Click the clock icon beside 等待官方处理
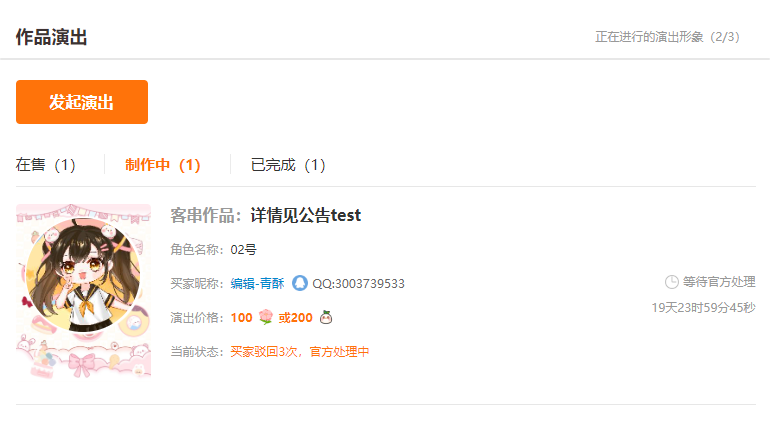The height and width of the screenshot is (424, 770). [671, 282]
